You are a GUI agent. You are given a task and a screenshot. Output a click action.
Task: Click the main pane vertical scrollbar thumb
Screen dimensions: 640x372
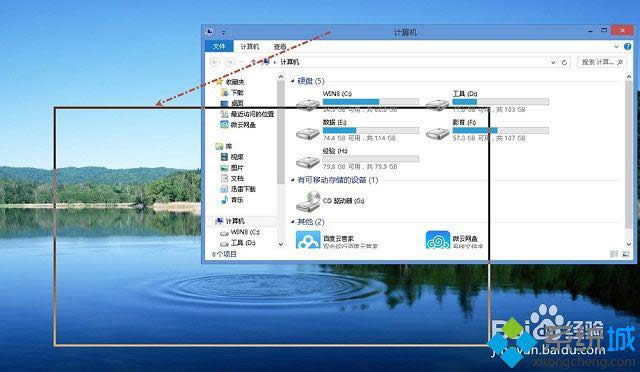[x=629, y=155]
